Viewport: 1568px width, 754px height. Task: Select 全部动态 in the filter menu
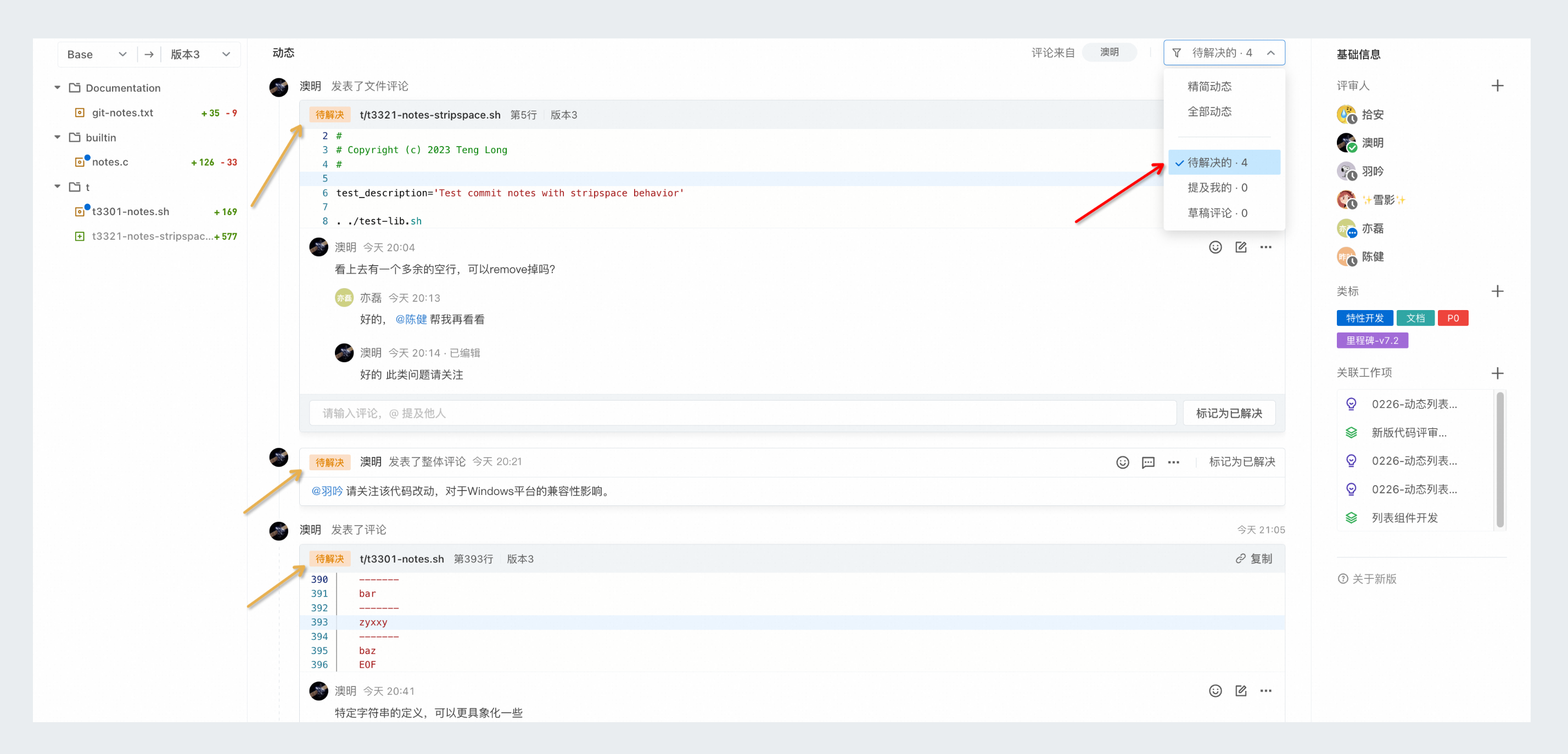pyautogui.click(x=1209, y=111)
